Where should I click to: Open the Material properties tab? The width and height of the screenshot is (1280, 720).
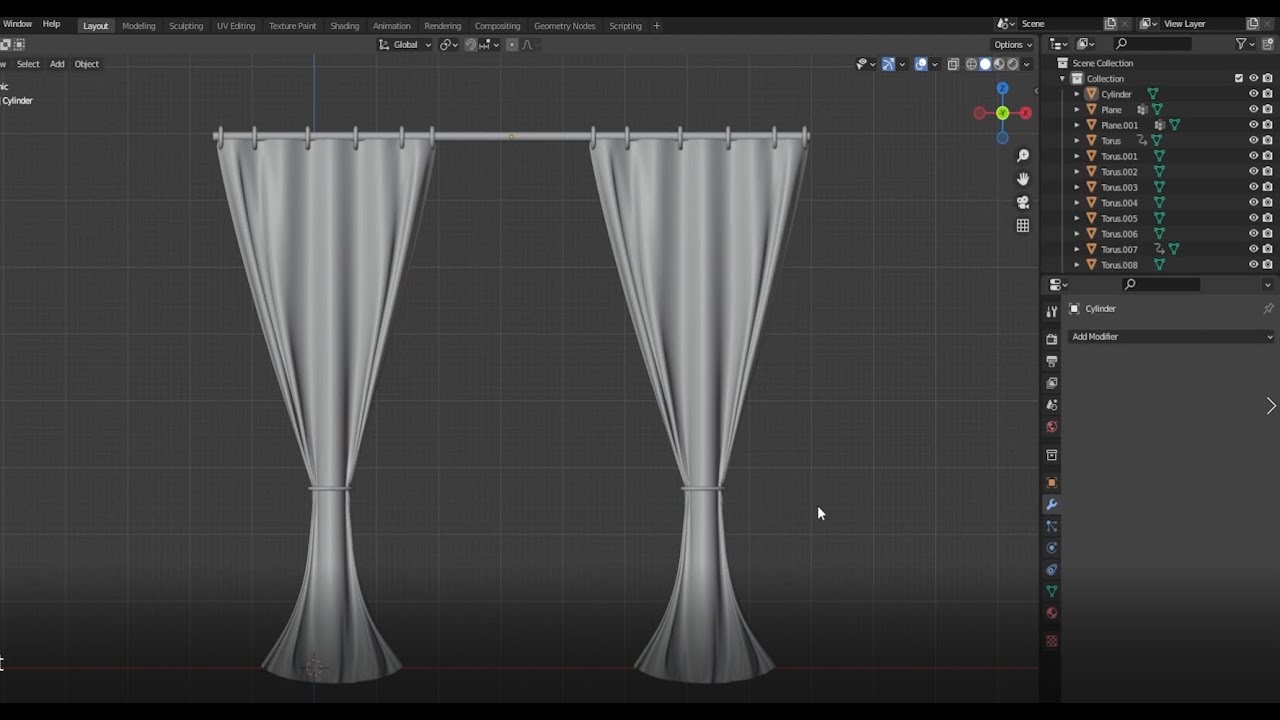coord(1051,613)
